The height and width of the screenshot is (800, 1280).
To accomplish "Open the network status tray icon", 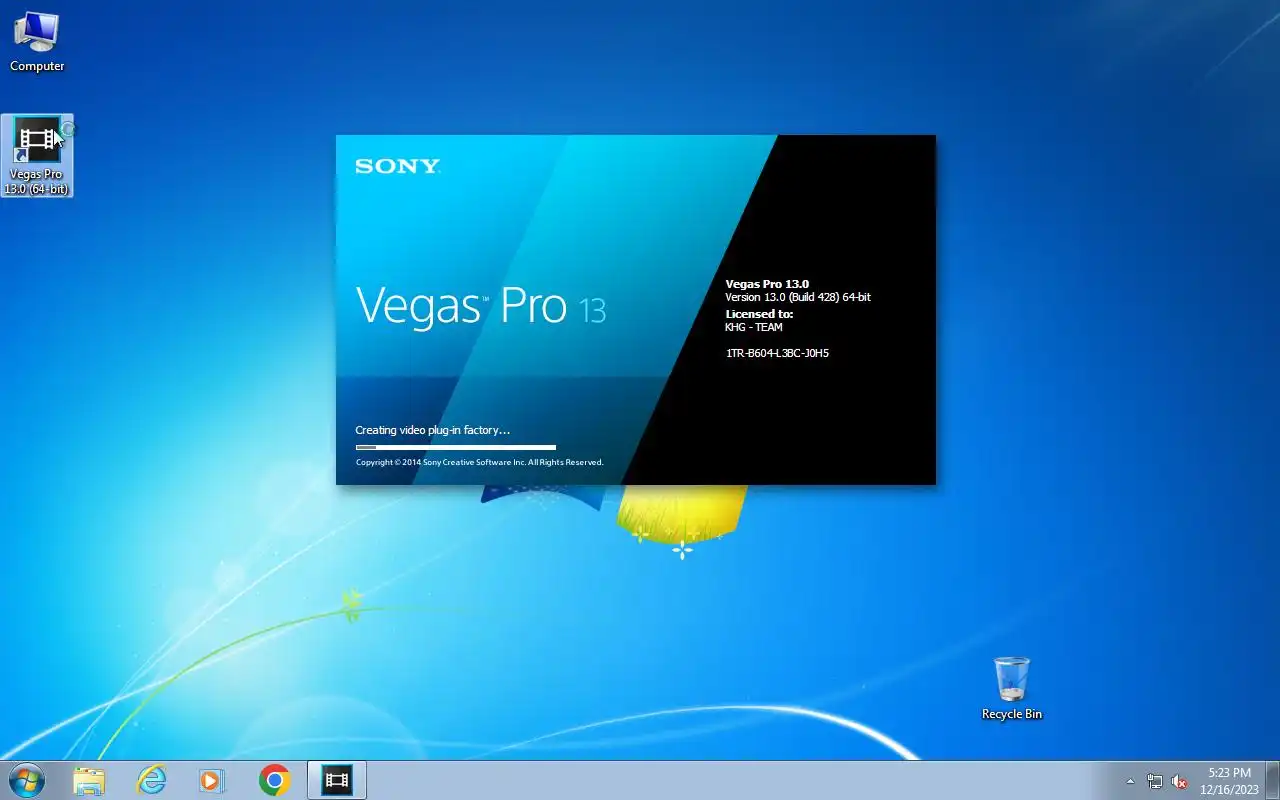I will (x=1155, y=781).
